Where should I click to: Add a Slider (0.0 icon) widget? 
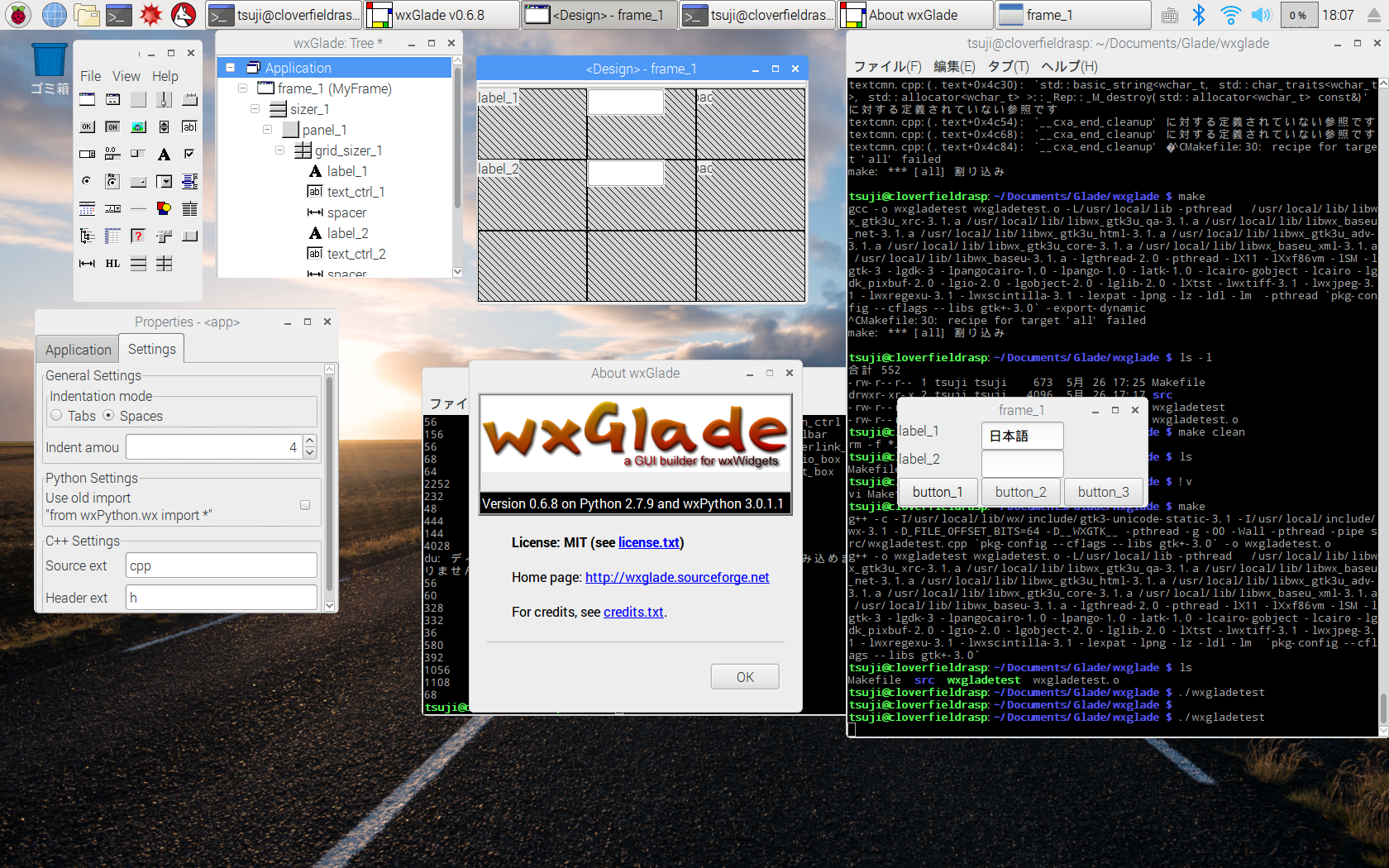(112, 155)
